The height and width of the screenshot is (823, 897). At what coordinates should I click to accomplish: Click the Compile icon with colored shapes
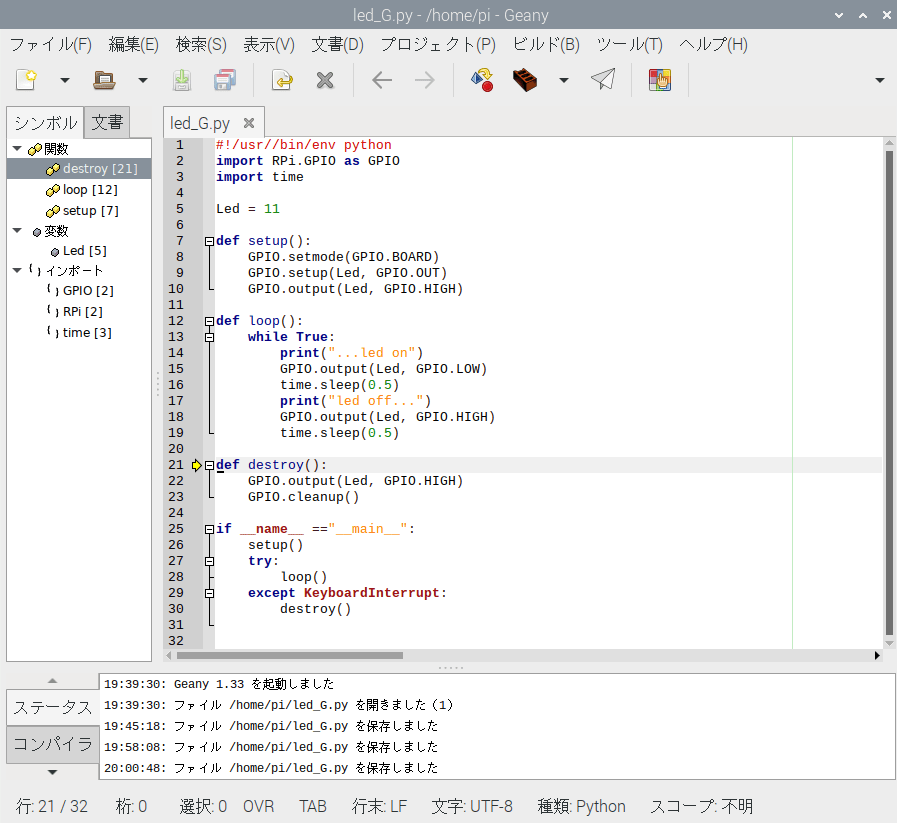click(482, 80)
